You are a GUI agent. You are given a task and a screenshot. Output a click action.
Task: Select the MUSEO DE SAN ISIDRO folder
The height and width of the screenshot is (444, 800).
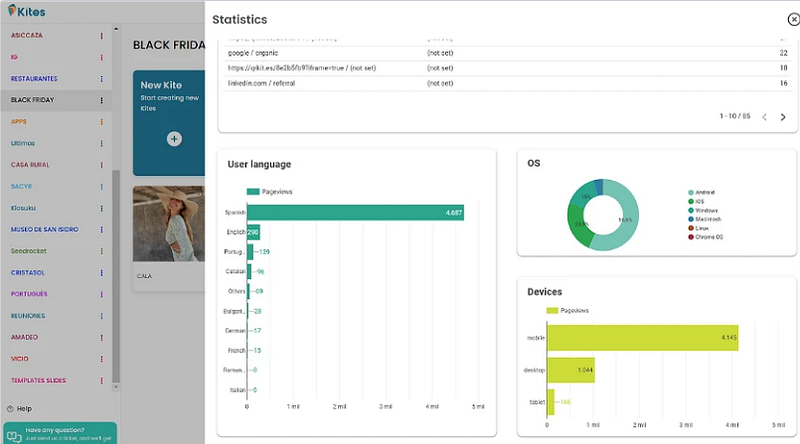pyautogui.click(x=44, y=230)
